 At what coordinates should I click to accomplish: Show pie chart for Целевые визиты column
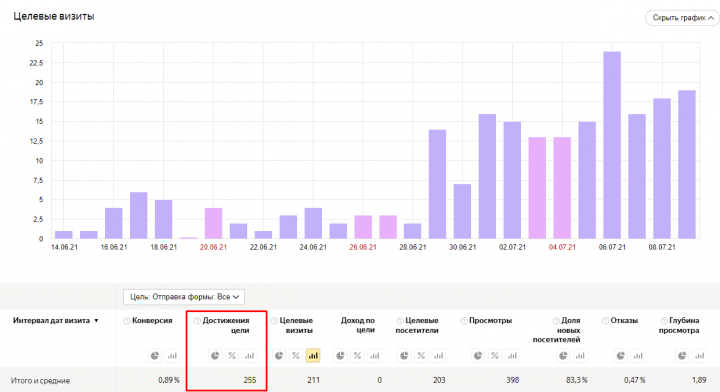click(x=278, y=356)
